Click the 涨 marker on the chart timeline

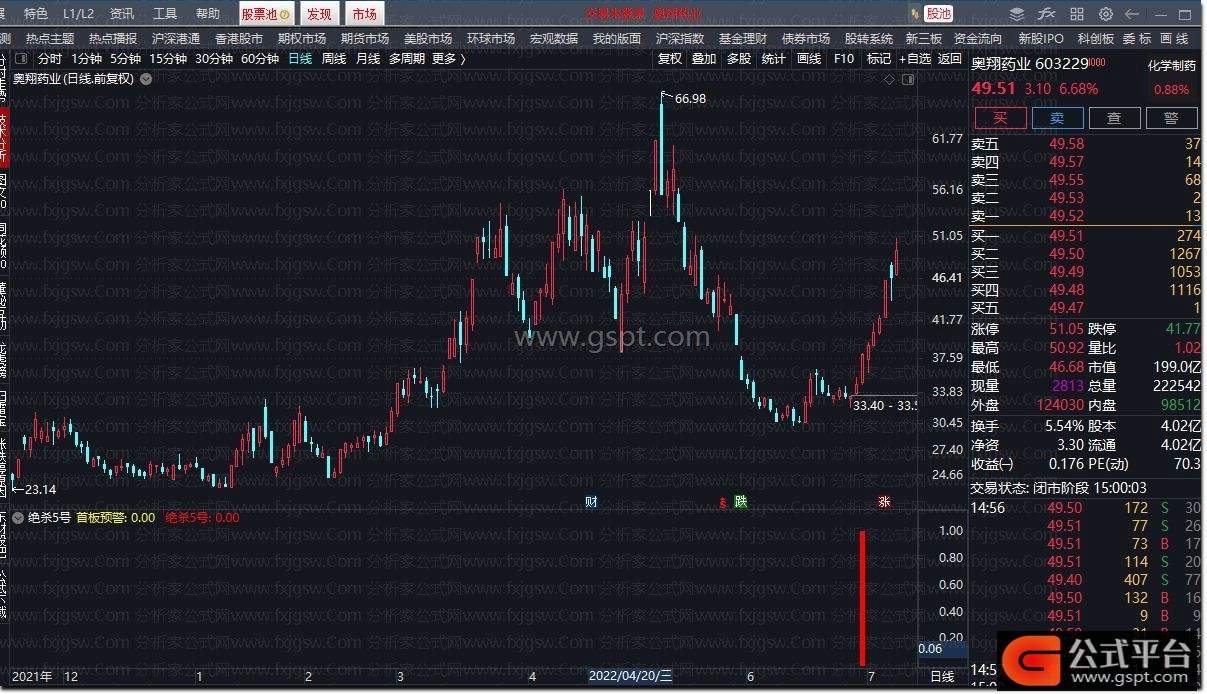click(x=884, y=502)
